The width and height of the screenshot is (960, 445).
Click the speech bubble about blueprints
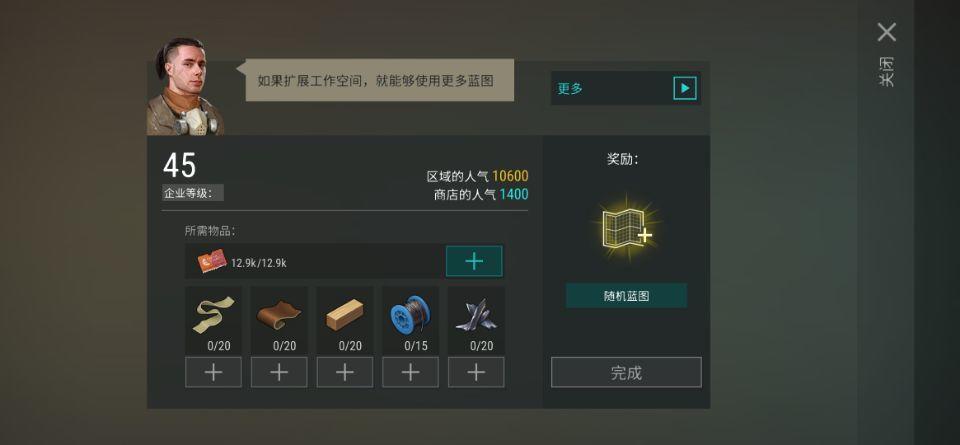[380, 80]
